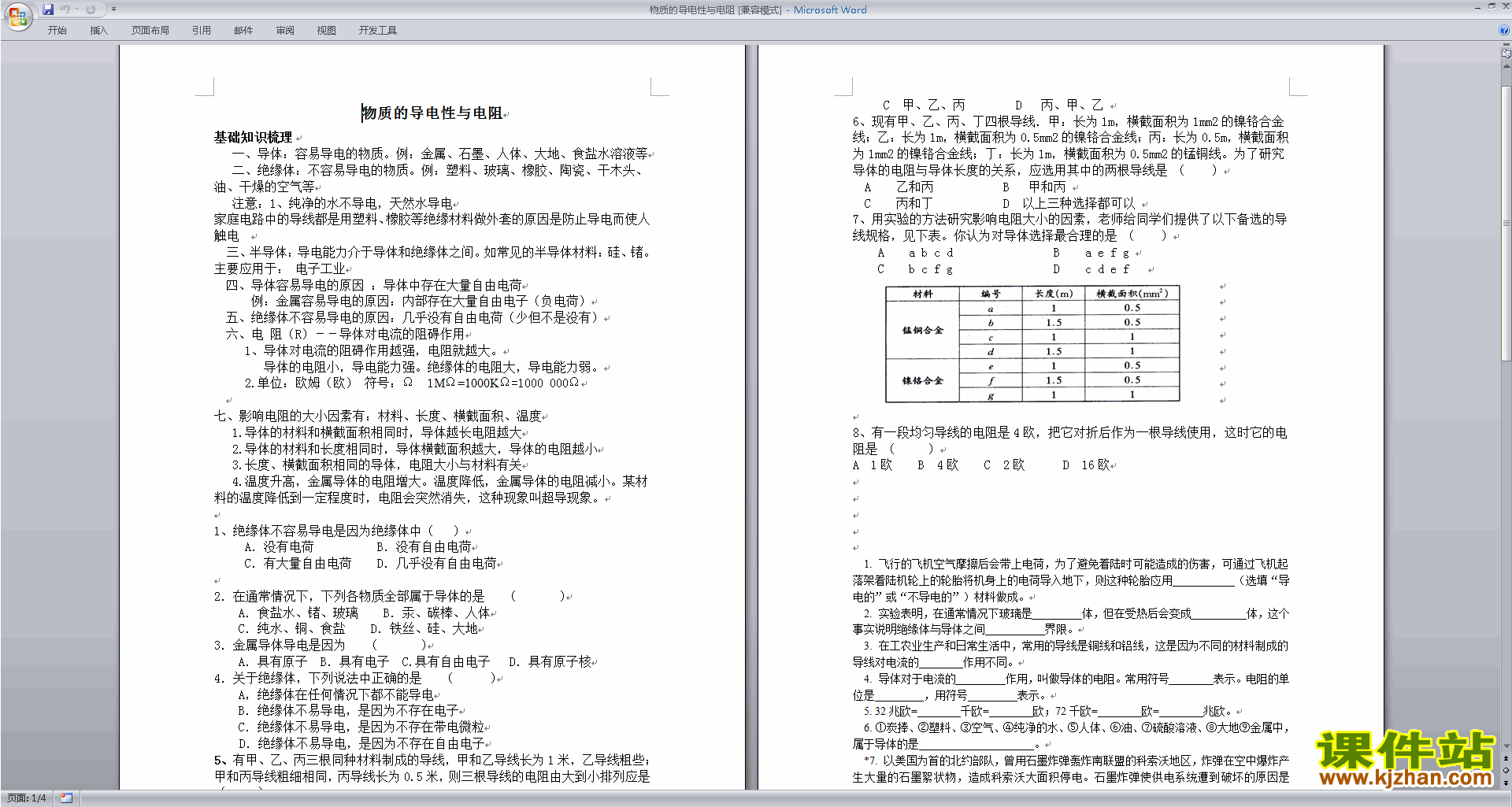Open the Select Browse Object button
This screenshot has width=1512, height=807.
1506,770
